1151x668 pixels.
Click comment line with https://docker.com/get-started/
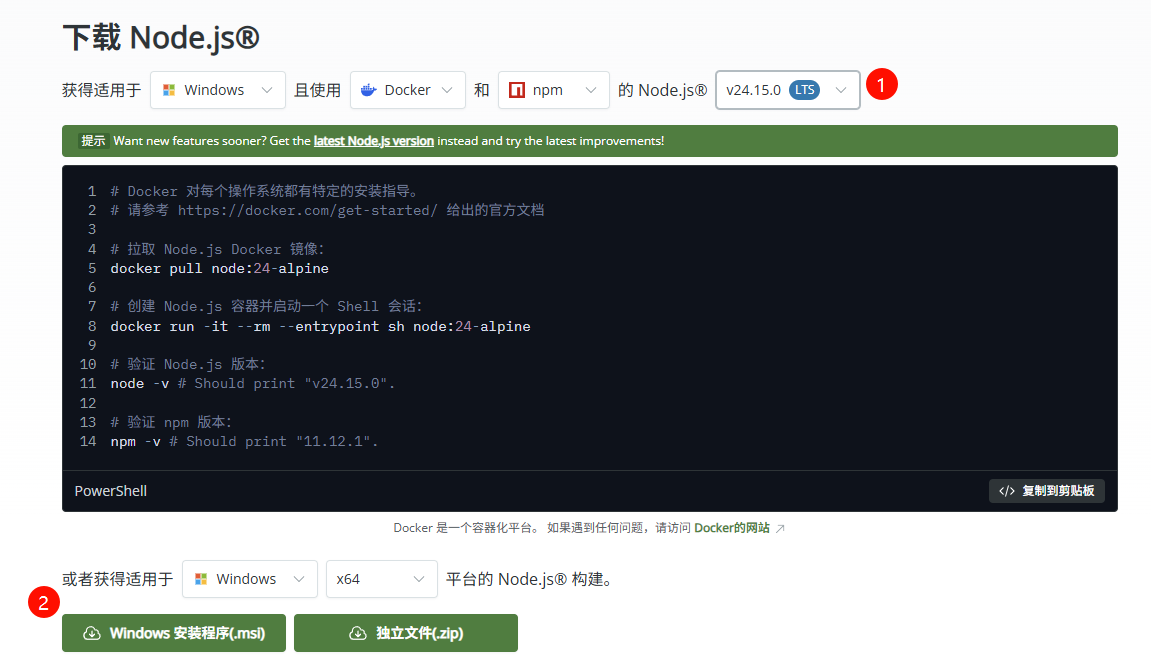tap(327, 211)
